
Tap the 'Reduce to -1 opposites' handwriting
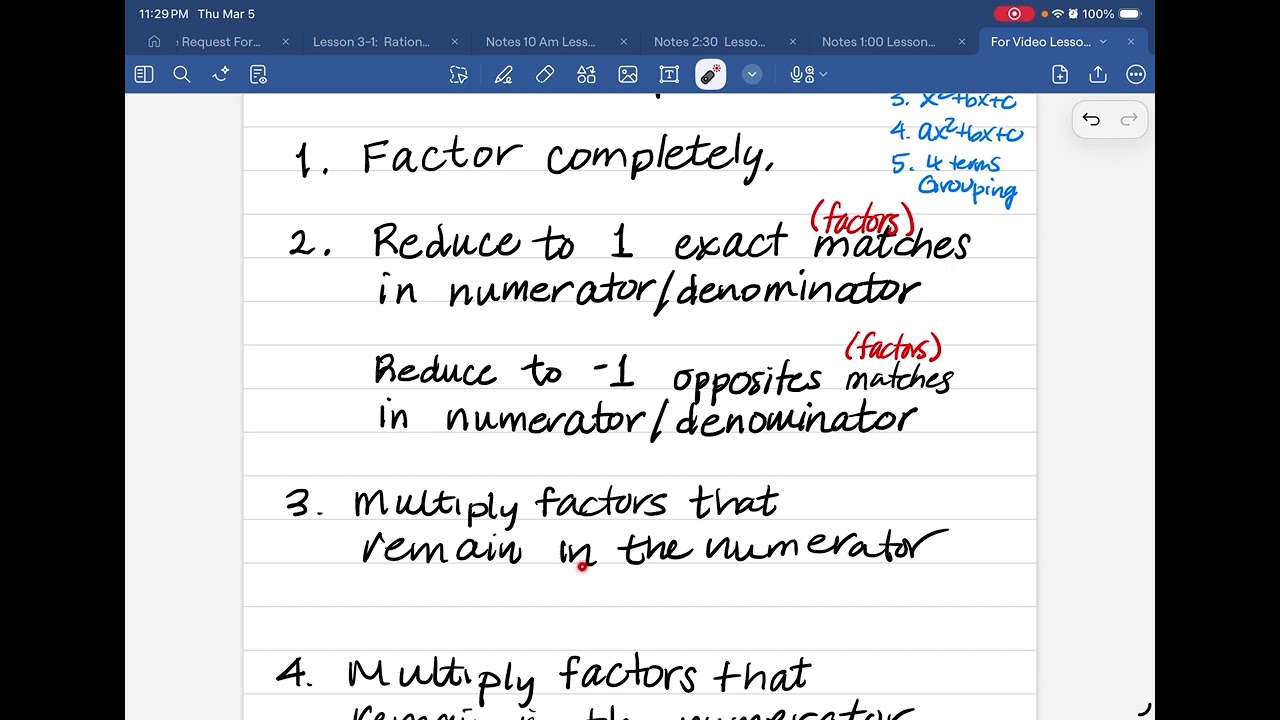pyautogui.click(x=597, y=373)
